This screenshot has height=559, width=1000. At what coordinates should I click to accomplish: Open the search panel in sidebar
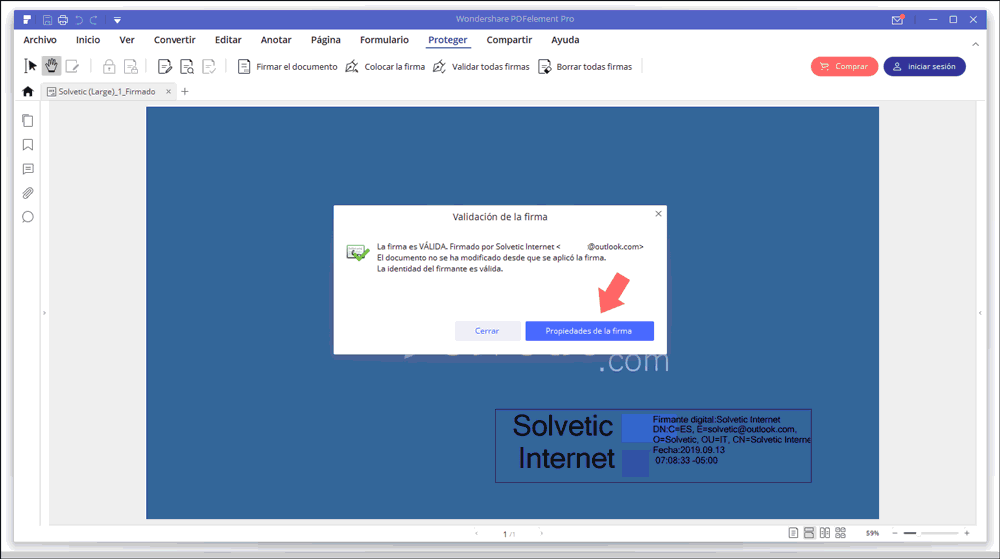[27, 217]
